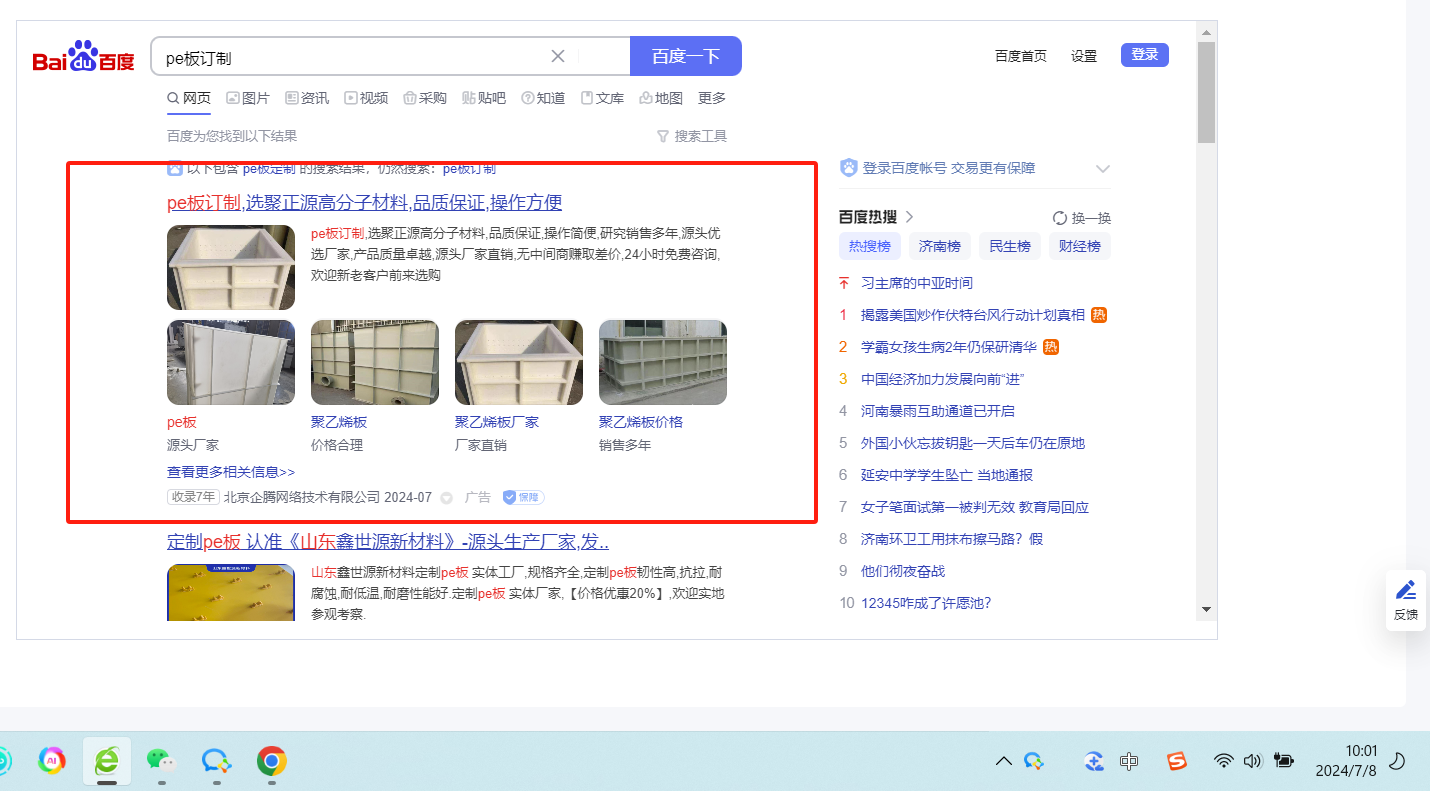The width and height of the screenshot is (1430, 791).
Task: Switch to the 采购 tab
Action: coord(425,98)
